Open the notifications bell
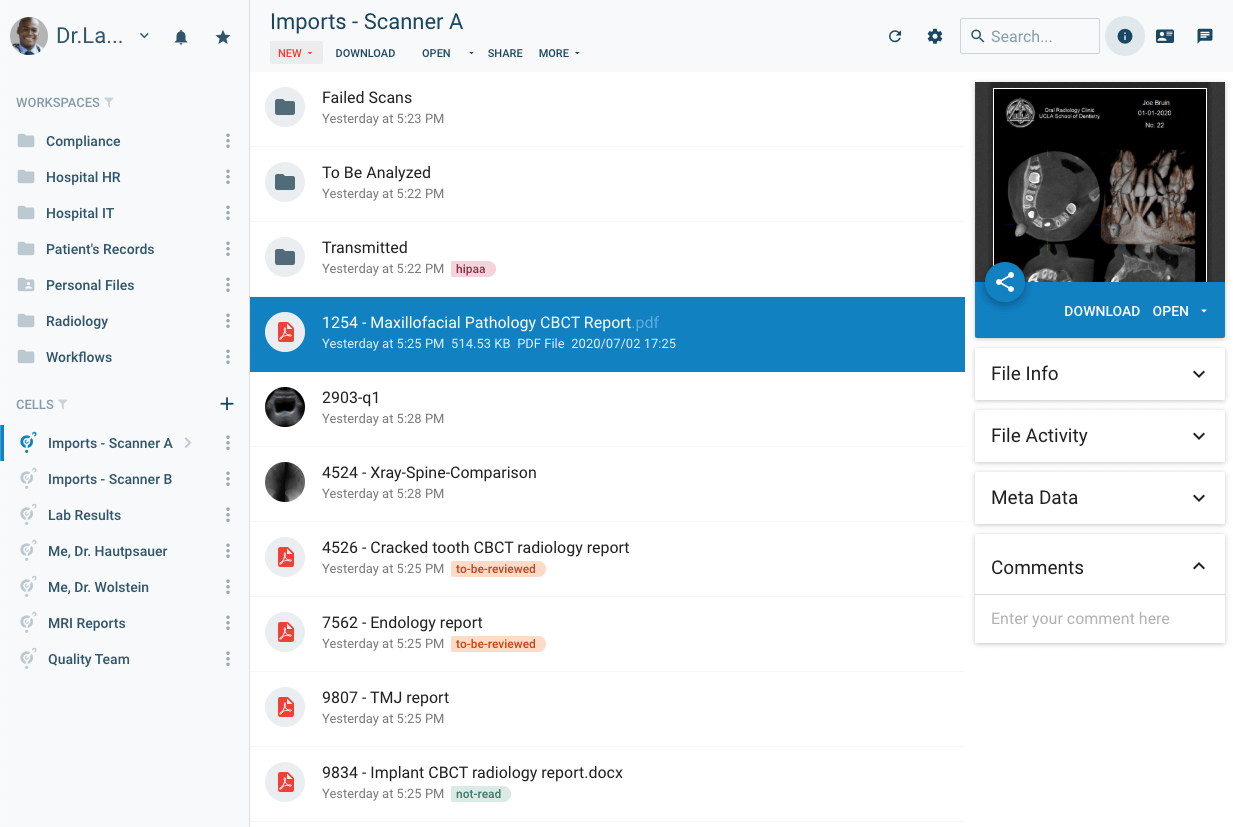This screenshot has width=1233, height=827. tap(181, 37)
